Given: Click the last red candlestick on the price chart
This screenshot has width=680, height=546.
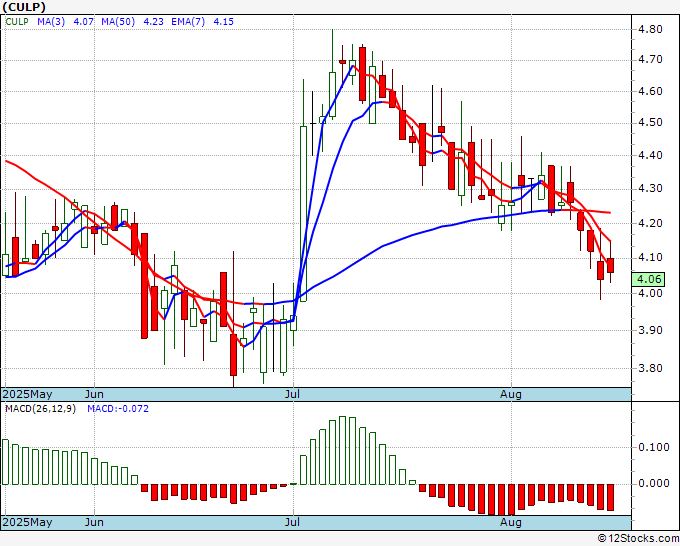Looking at the screenshot, I should (x=610, y=265).
